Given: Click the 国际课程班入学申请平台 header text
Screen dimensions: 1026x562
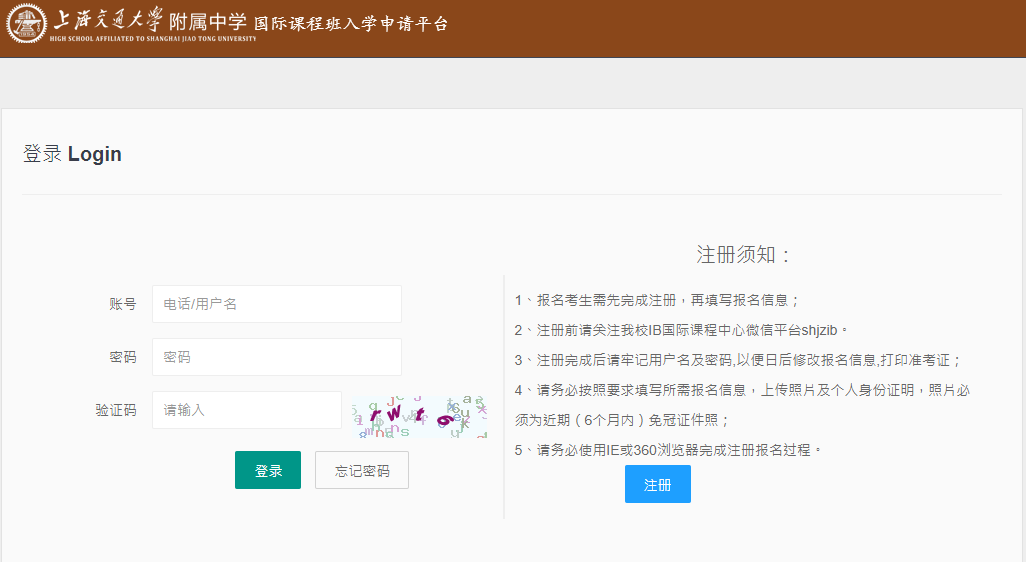Looking at the screenshot, I should point(350,23).
